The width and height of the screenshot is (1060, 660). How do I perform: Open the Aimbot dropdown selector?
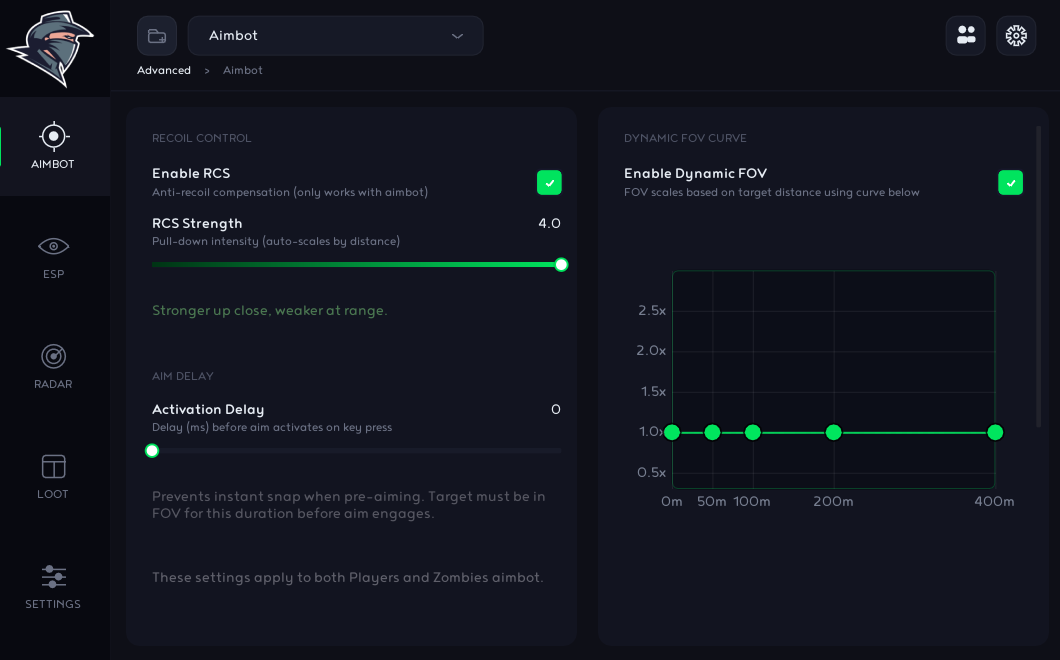click(335, 36)
